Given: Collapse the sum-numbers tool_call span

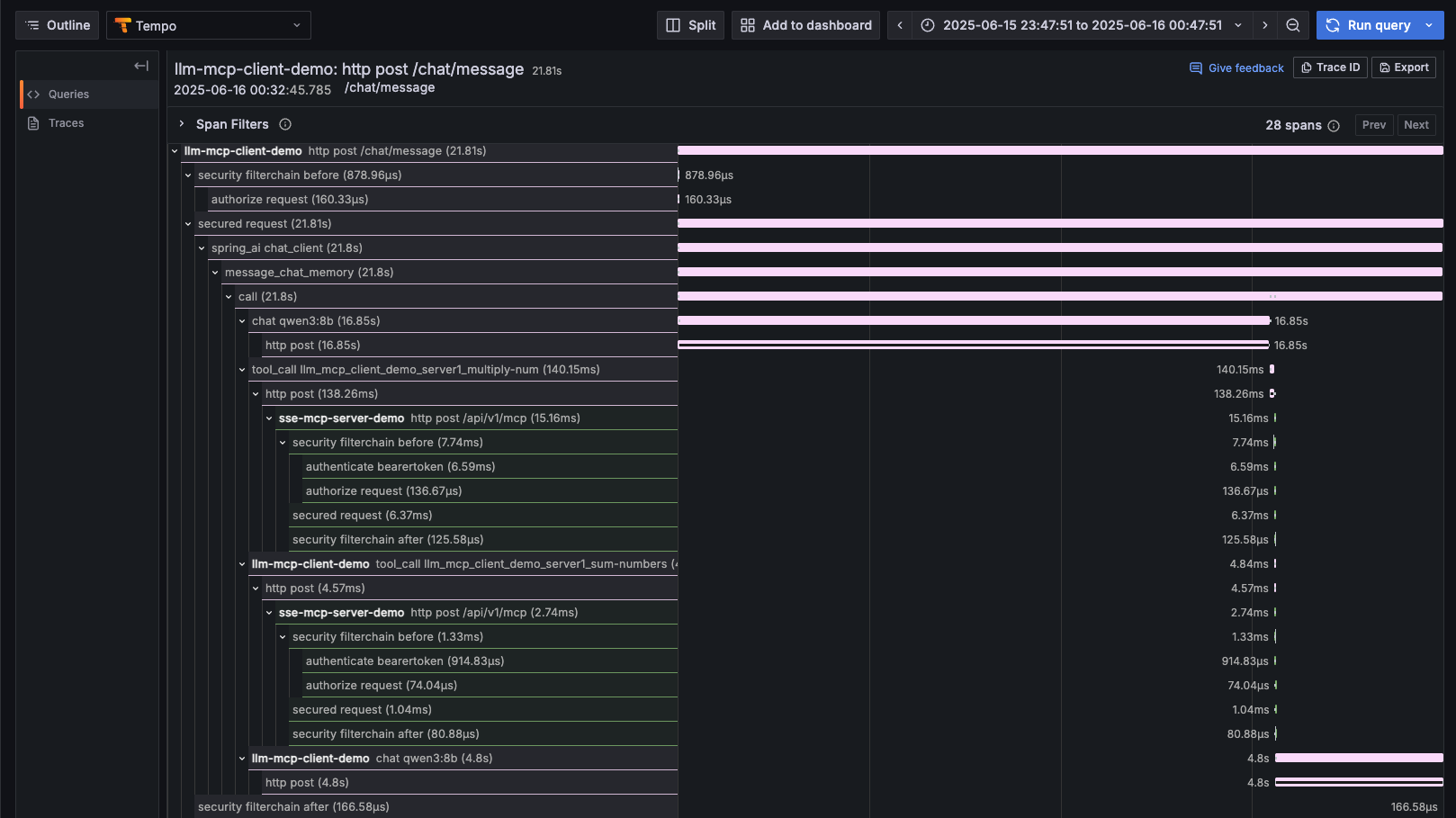Looking at the screenshot, I should point(242,564).
